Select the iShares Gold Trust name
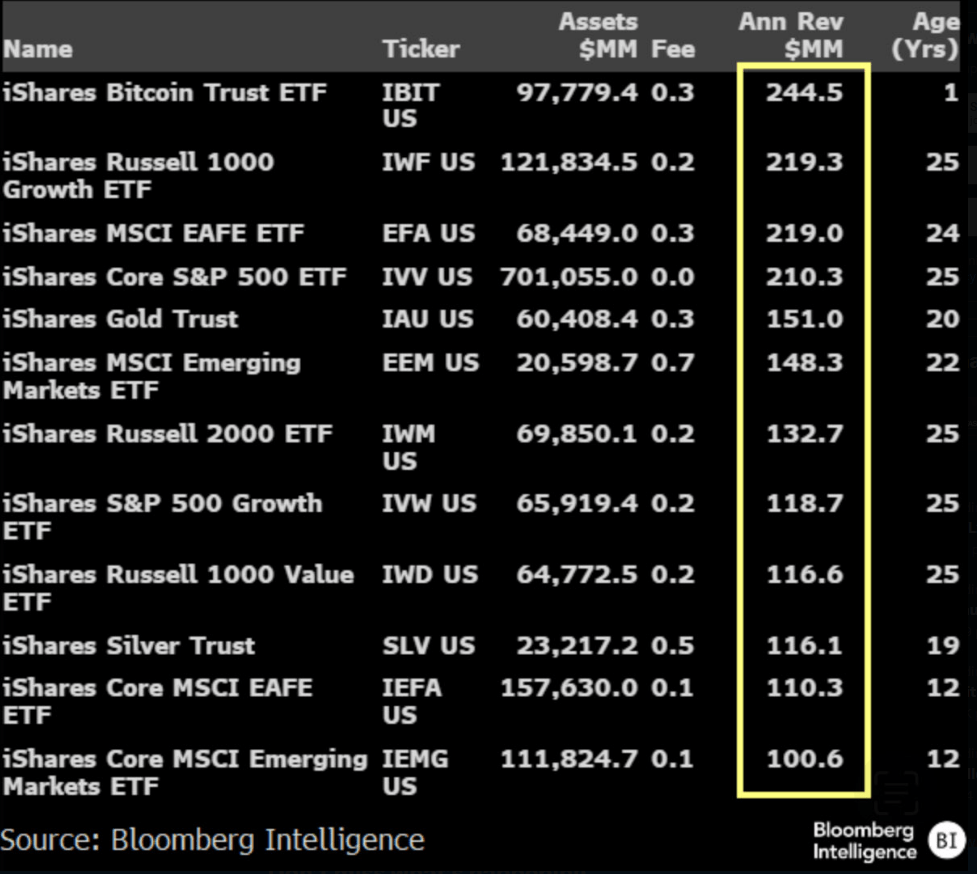This screenshot has width=977, height=874. tap(121, 319)
